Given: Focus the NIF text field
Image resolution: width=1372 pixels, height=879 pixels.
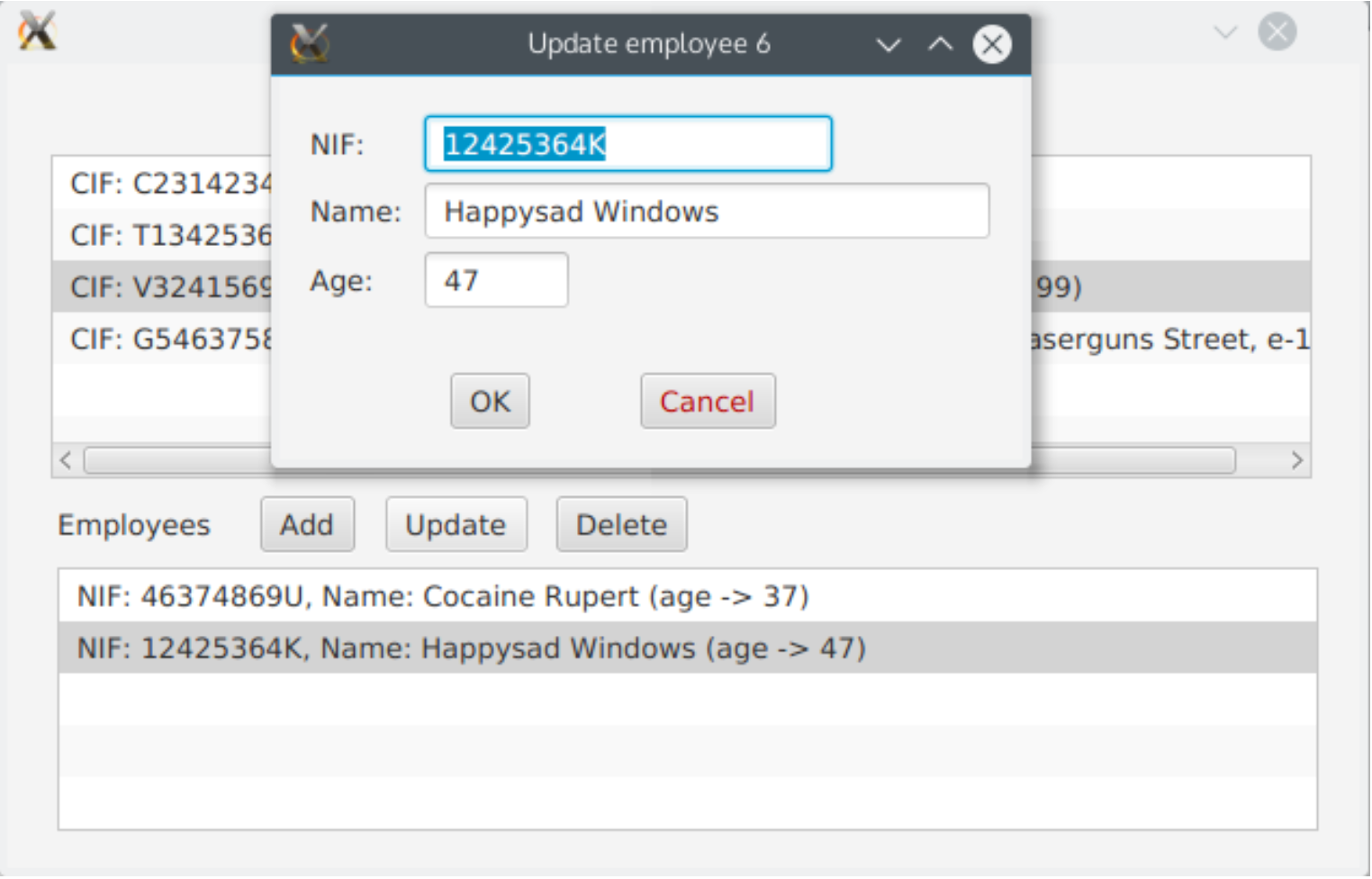Looking at the screenshot, I should 627,144.
